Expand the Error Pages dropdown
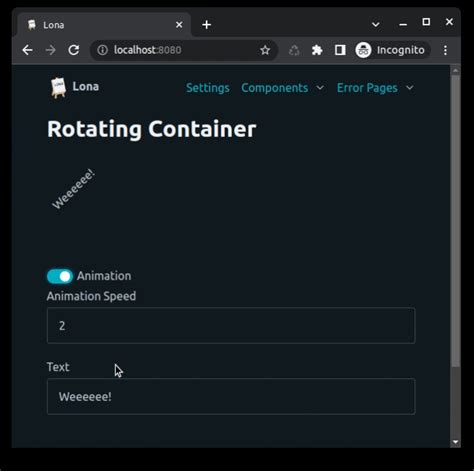Screen dimensions: 474x471 (x=375, y=88)
